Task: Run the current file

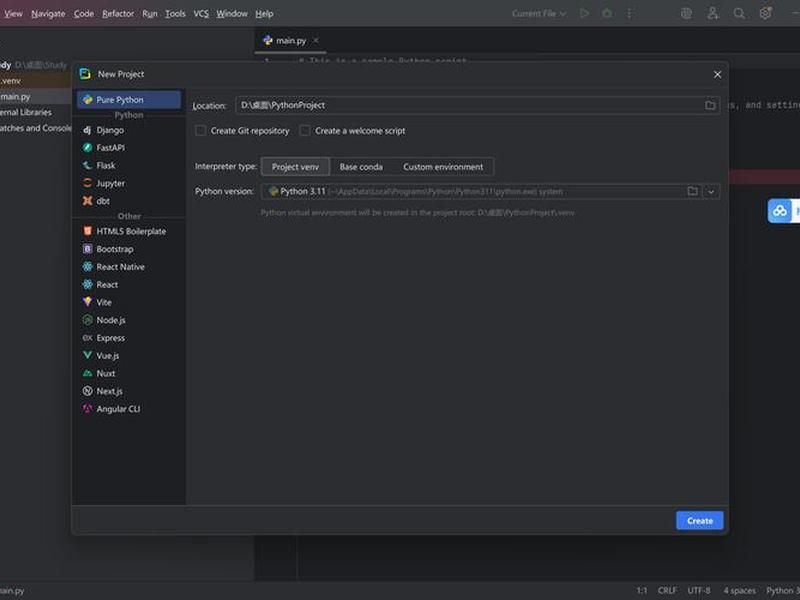Action: [584, 14]
